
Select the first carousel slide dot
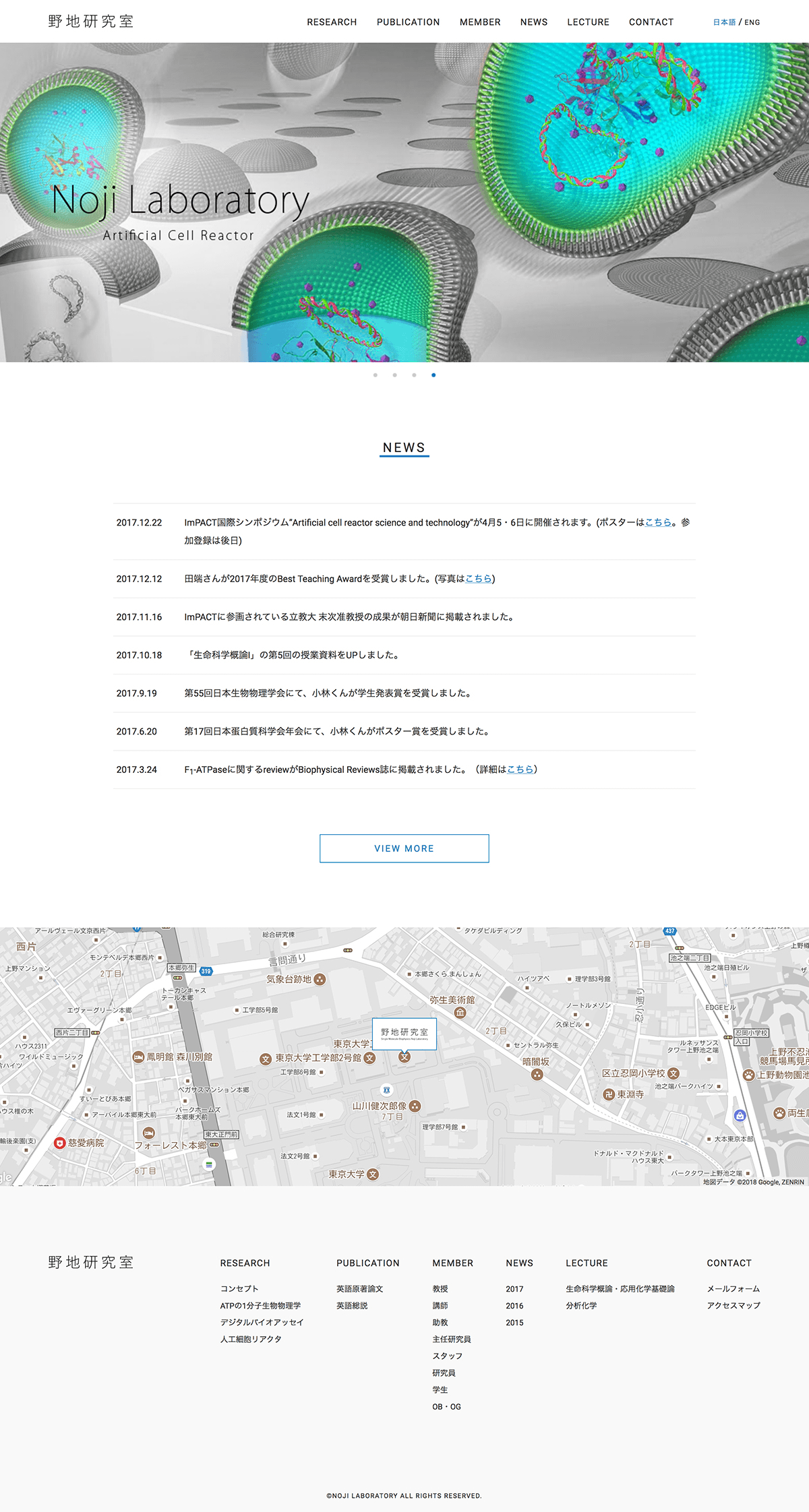point(376,375)
